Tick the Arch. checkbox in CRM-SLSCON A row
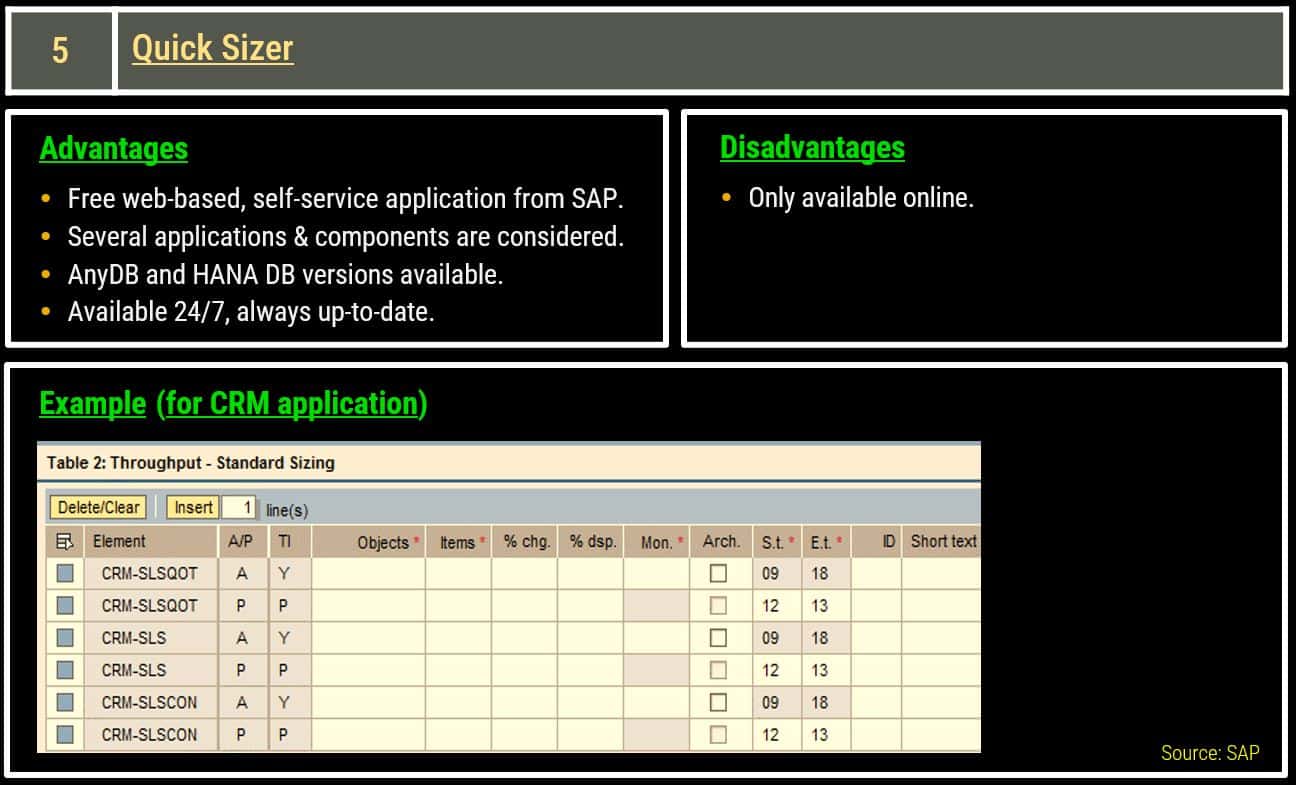 tap(718, 702)
